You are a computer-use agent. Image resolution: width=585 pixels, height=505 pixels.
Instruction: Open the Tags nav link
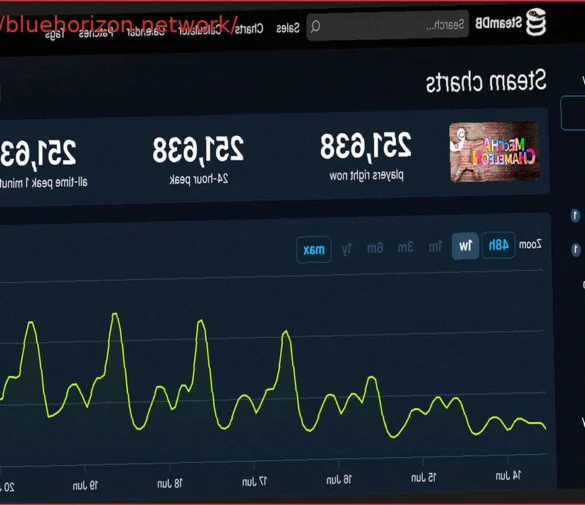[x=55, y=34]
